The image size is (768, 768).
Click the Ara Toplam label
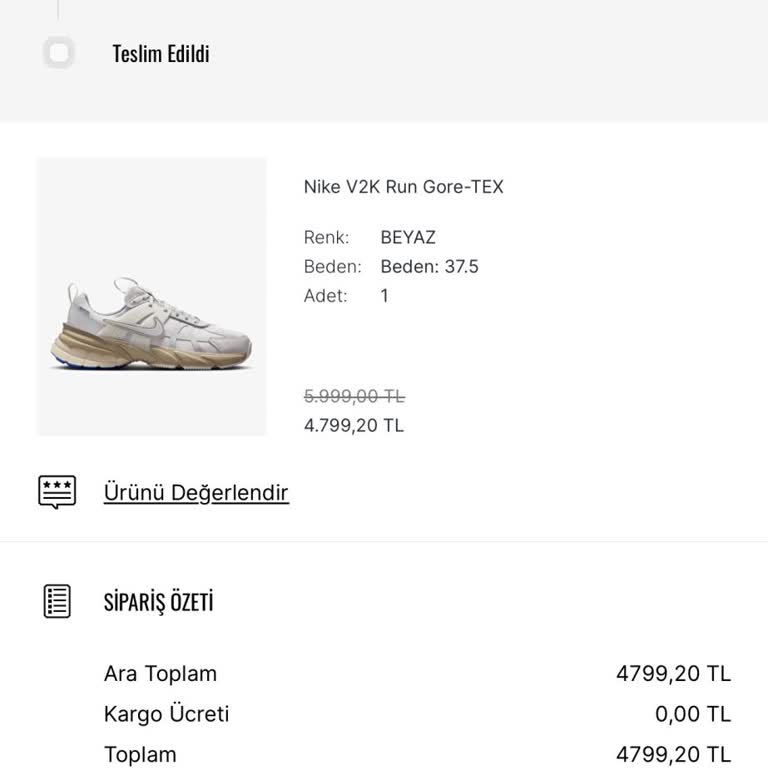click(160, 674)
